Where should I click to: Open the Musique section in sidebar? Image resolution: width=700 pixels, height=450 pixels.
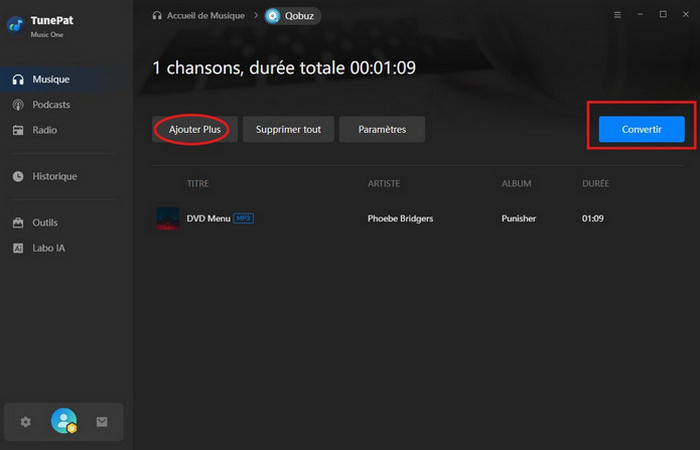50,79
